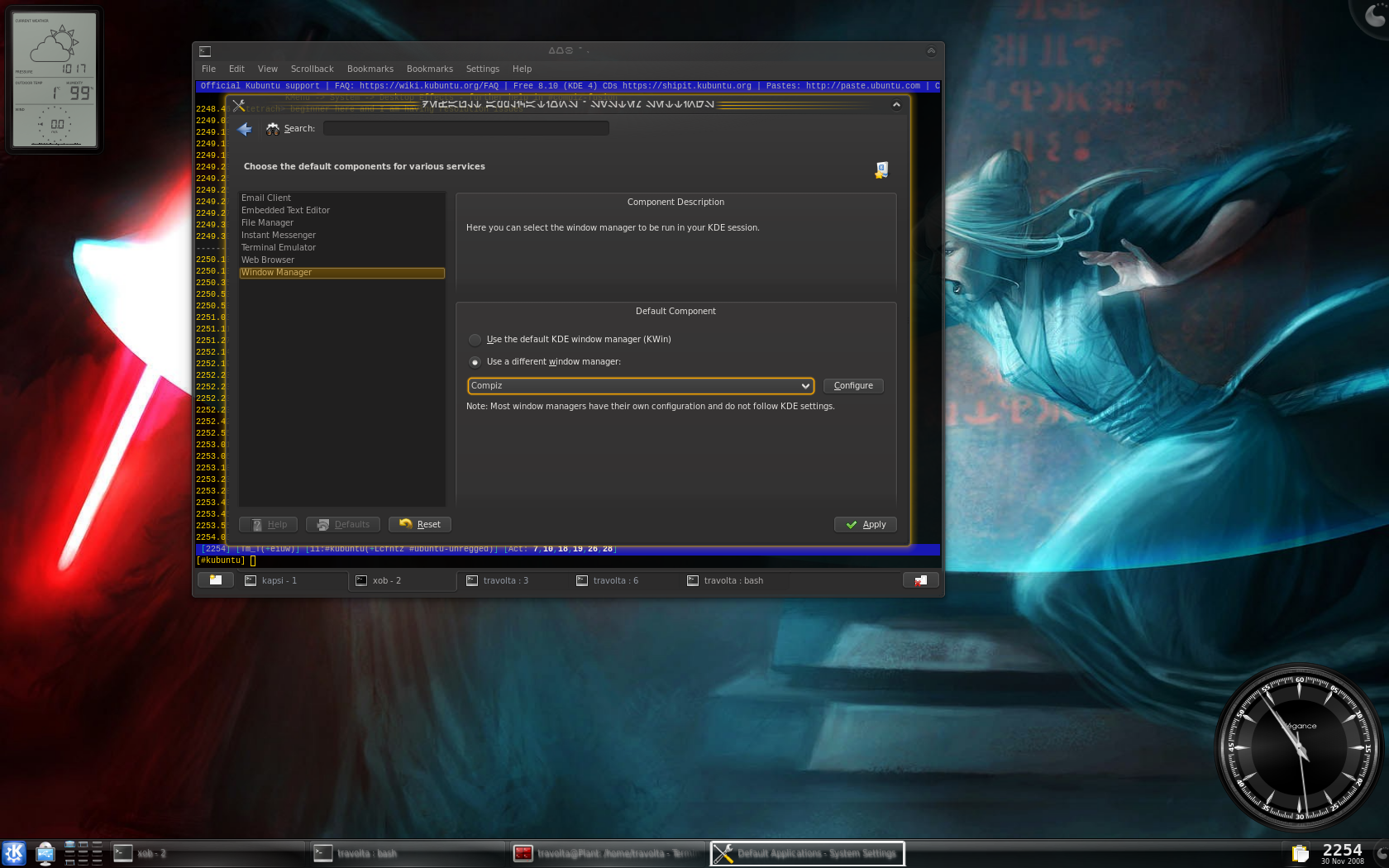Shade the System Settings window with arrow button

896,105
